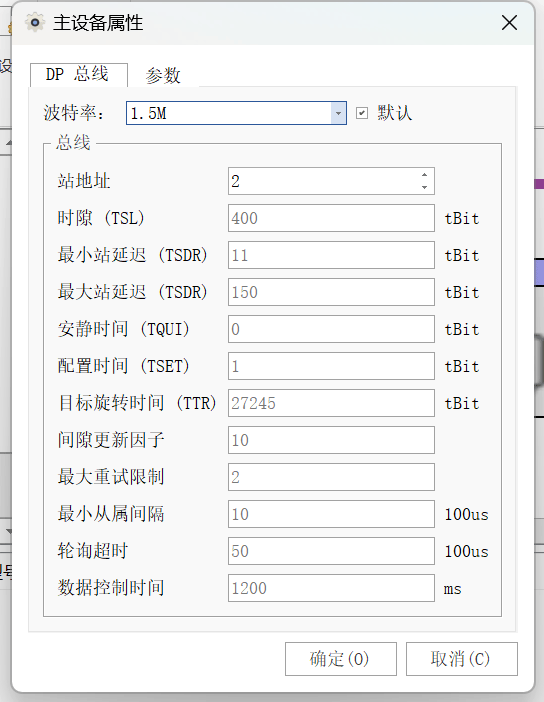Viewport: 544px width, 702px height.
Task: Click the 站地址 label
Action: 84,181
